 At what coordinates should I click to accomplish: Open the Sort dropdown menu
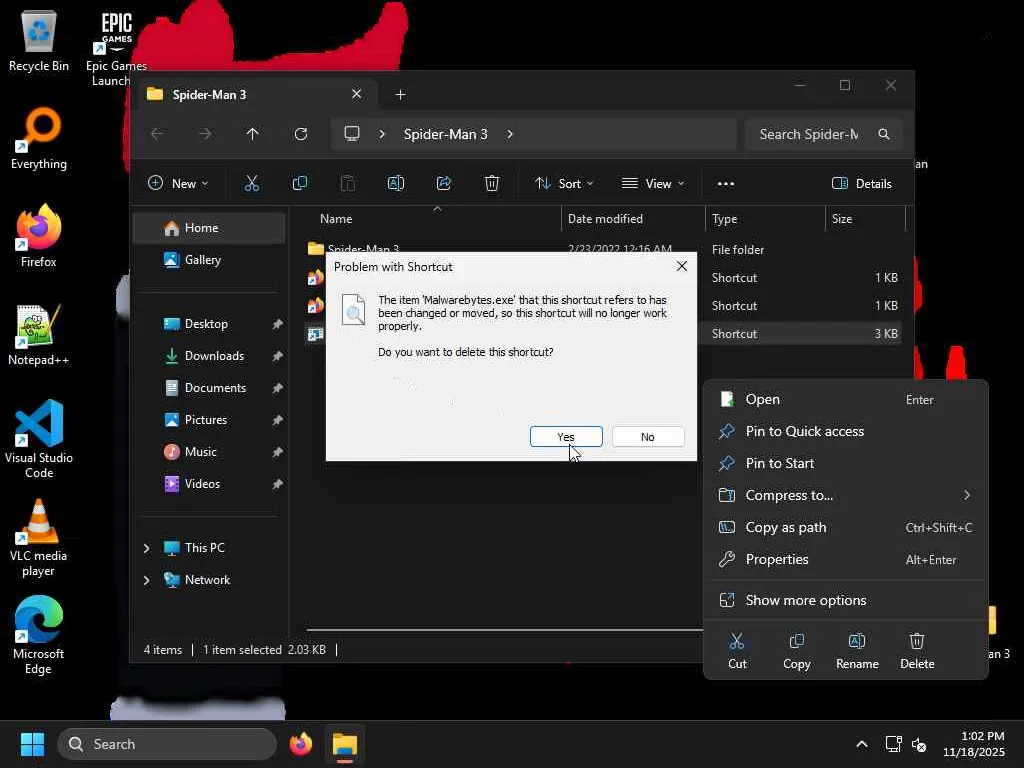(564, 184)
